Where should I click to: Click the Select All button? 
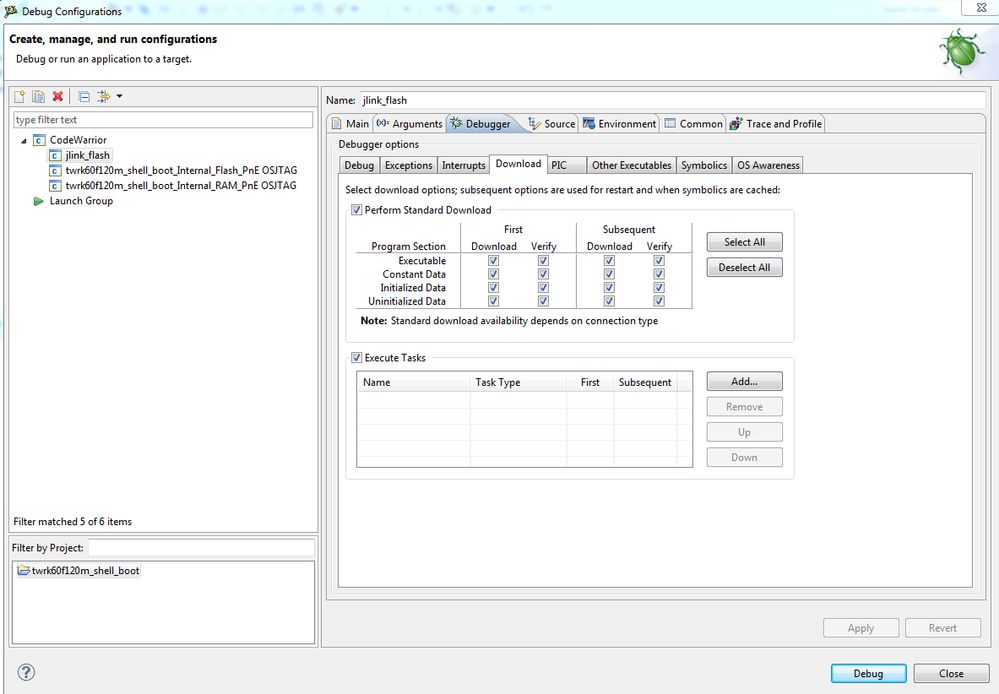744,242
